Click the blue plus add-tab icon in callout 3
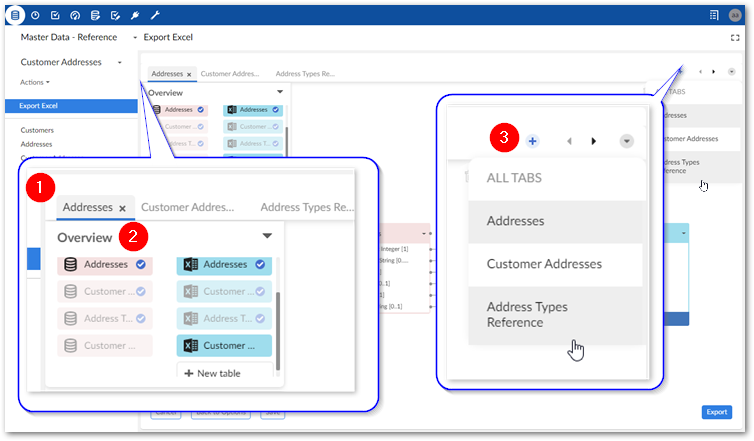 (x=532, y=141)
